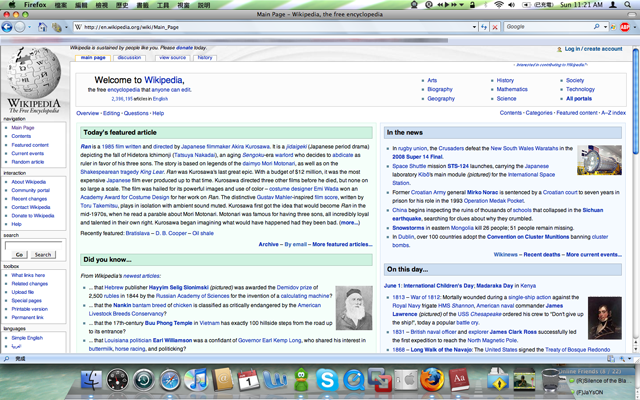640x400 pixels.
Task: Open the search engine selection dropdown
Action: tap(605, 27)
